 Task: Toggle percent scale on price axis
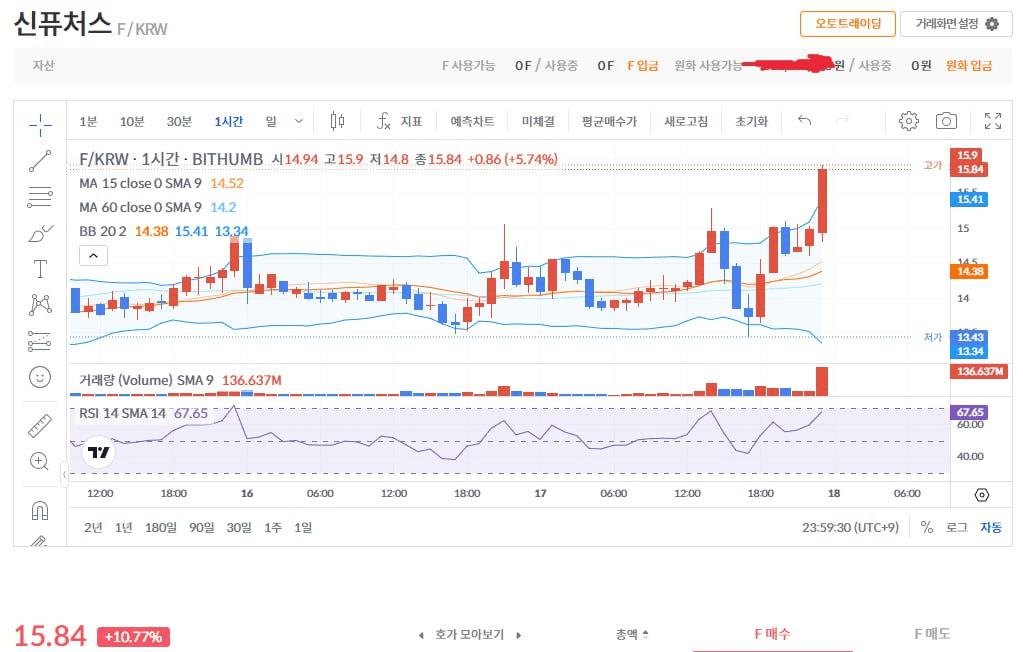(927, 527)
